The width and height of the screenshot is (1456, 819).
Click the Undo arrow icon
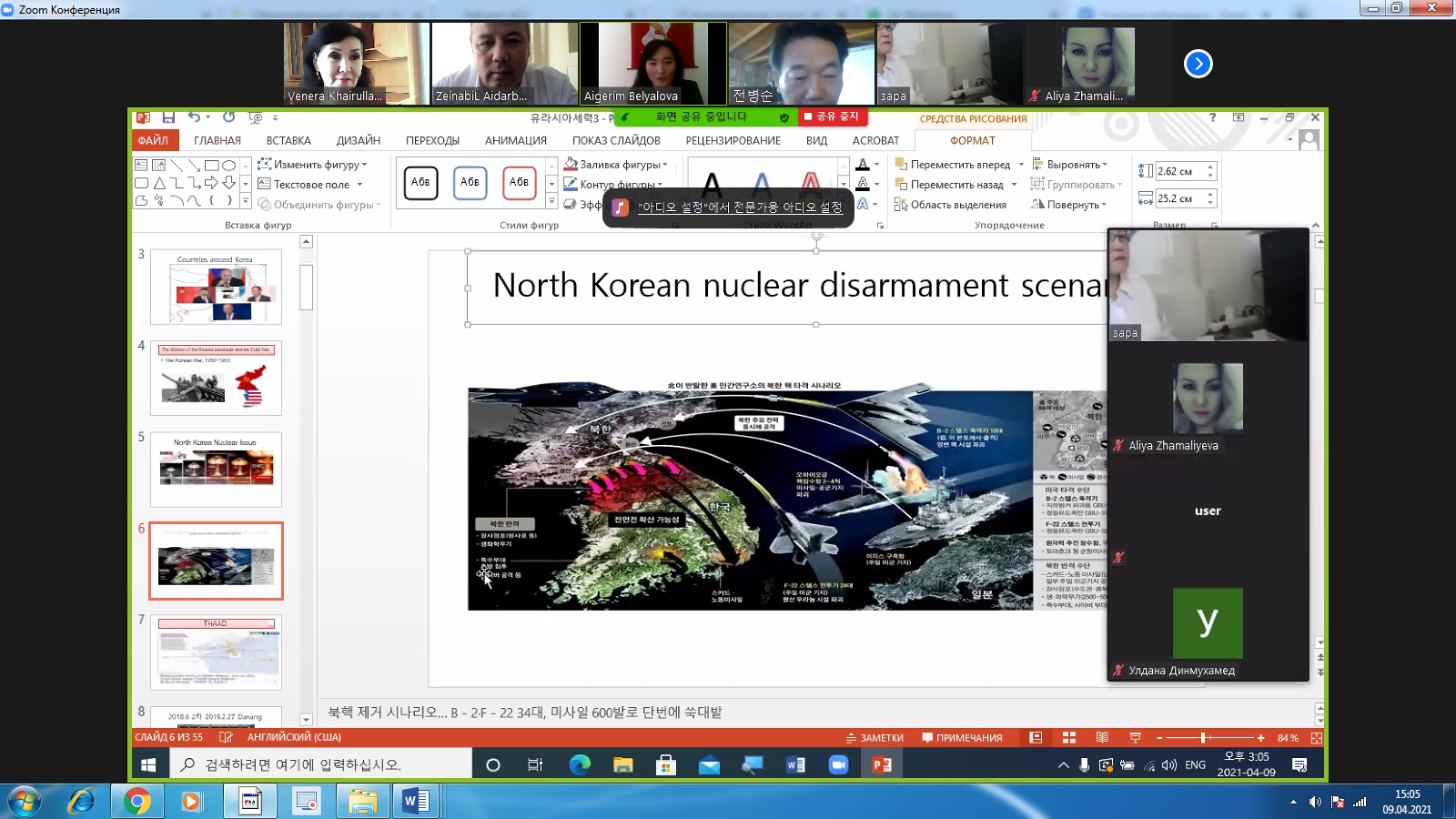click(194, 117)
